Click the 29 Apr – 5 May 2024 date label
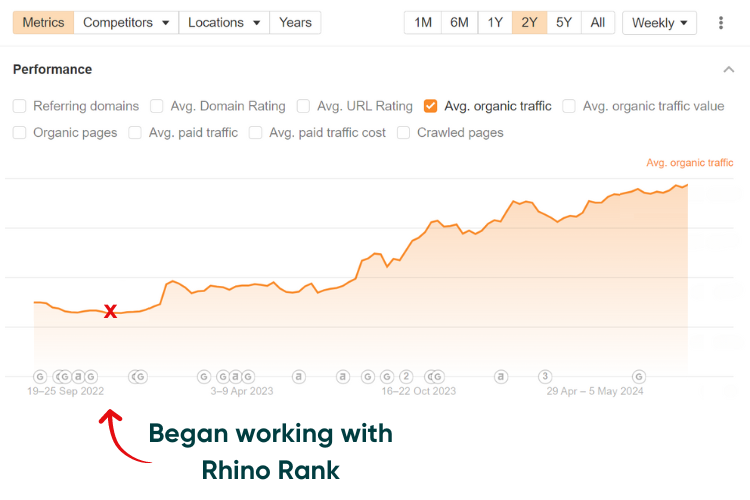This screenshot has height=500, width=750. click(x=595, y=391)
